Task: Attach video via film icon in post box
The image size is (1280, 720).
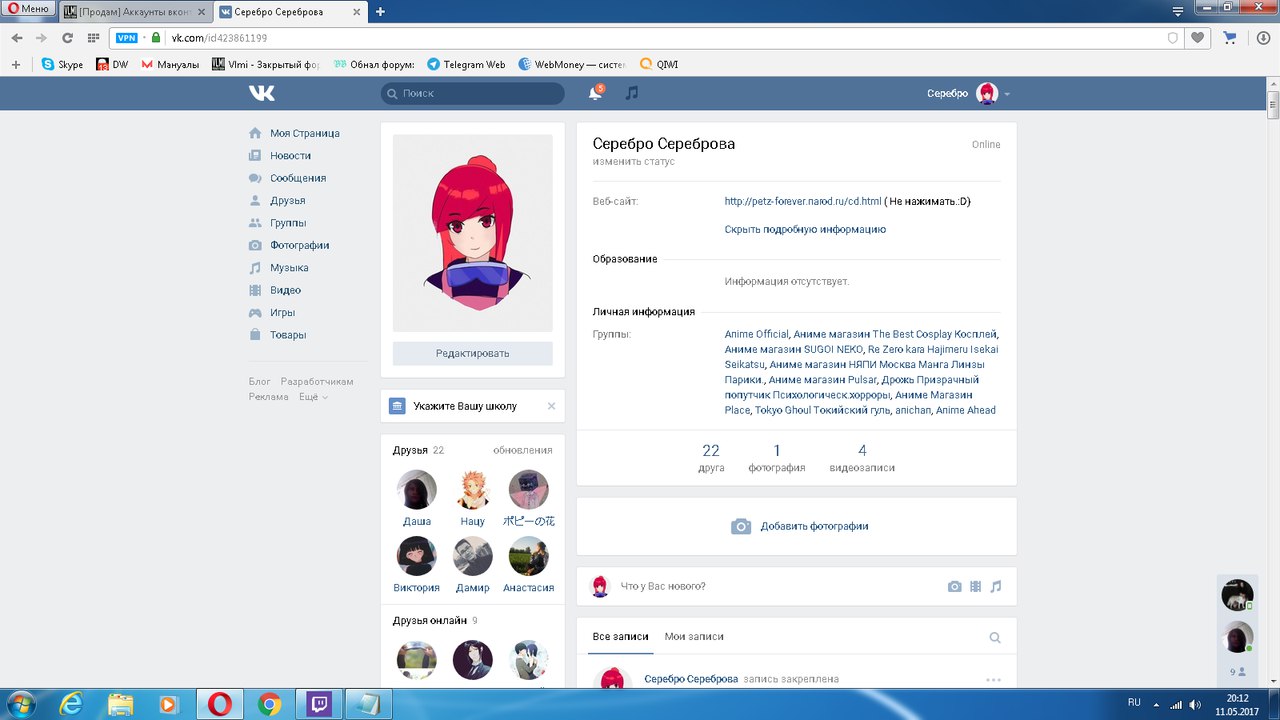Action: coord(975,586)
